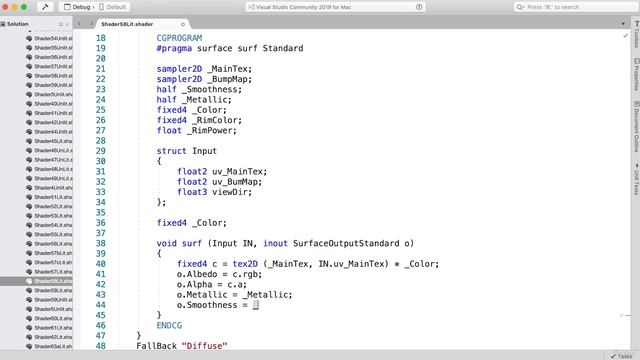Click 'viewDir;' on line 33
The width and height of the screenshot is (640, 360).
click(x=232, y=192)
